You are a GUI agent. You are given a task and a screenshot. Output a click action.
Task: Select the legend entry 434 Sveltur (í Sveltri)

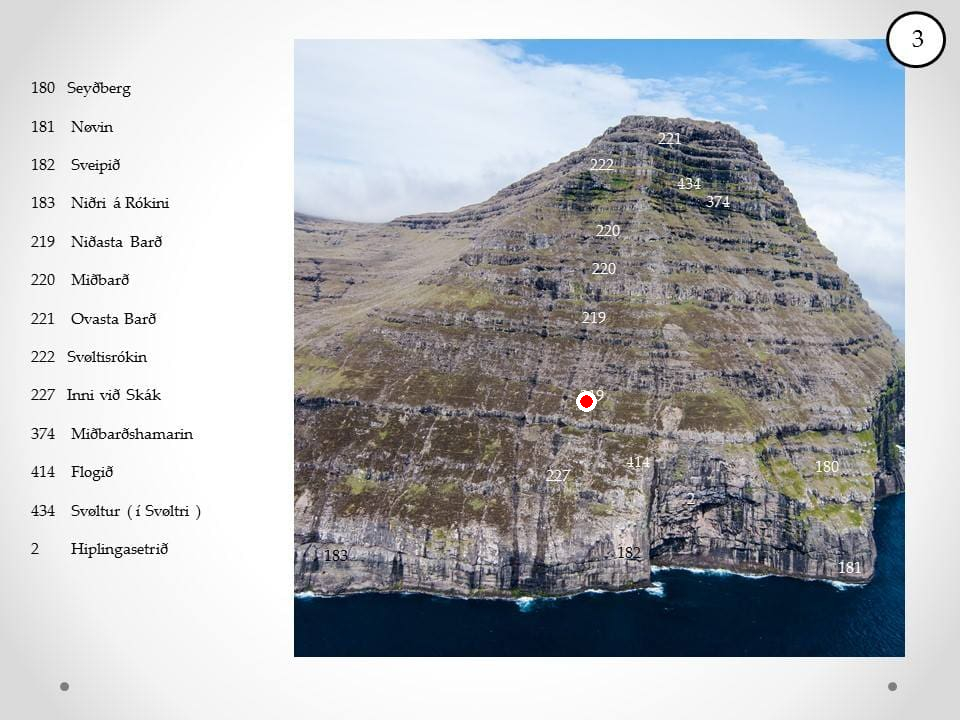click(x=116, y=511)
